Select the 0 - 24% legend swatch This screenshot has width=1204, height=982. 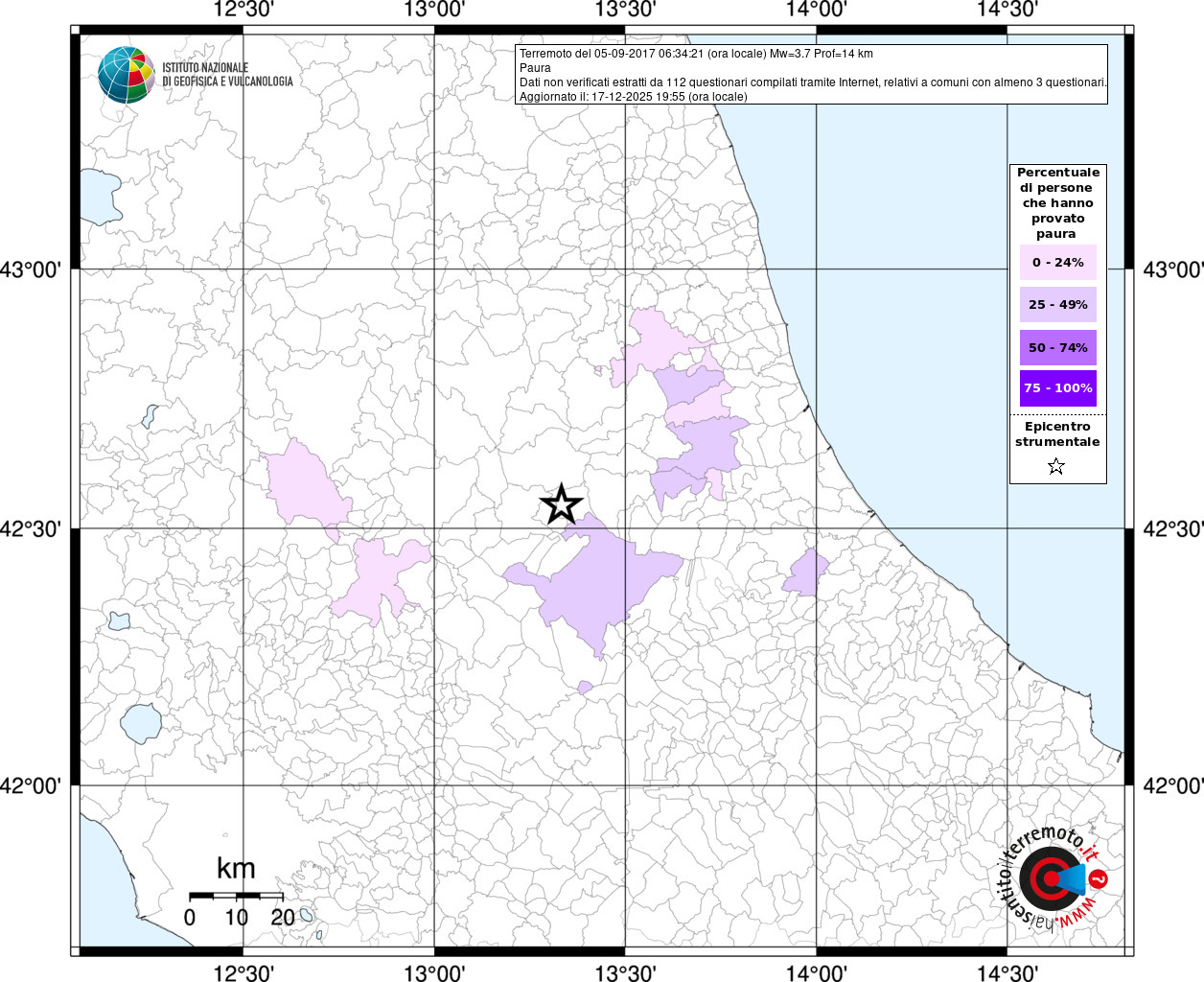click(x=1058, y=262)
